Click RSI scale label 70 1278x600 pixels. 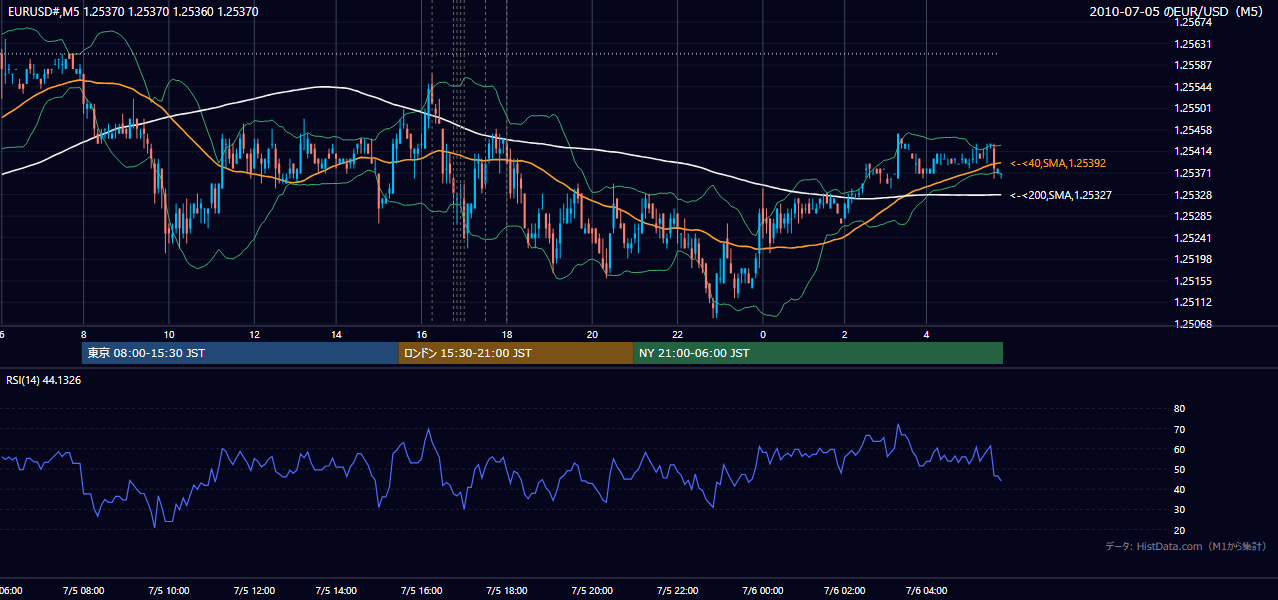(1179, 429)
